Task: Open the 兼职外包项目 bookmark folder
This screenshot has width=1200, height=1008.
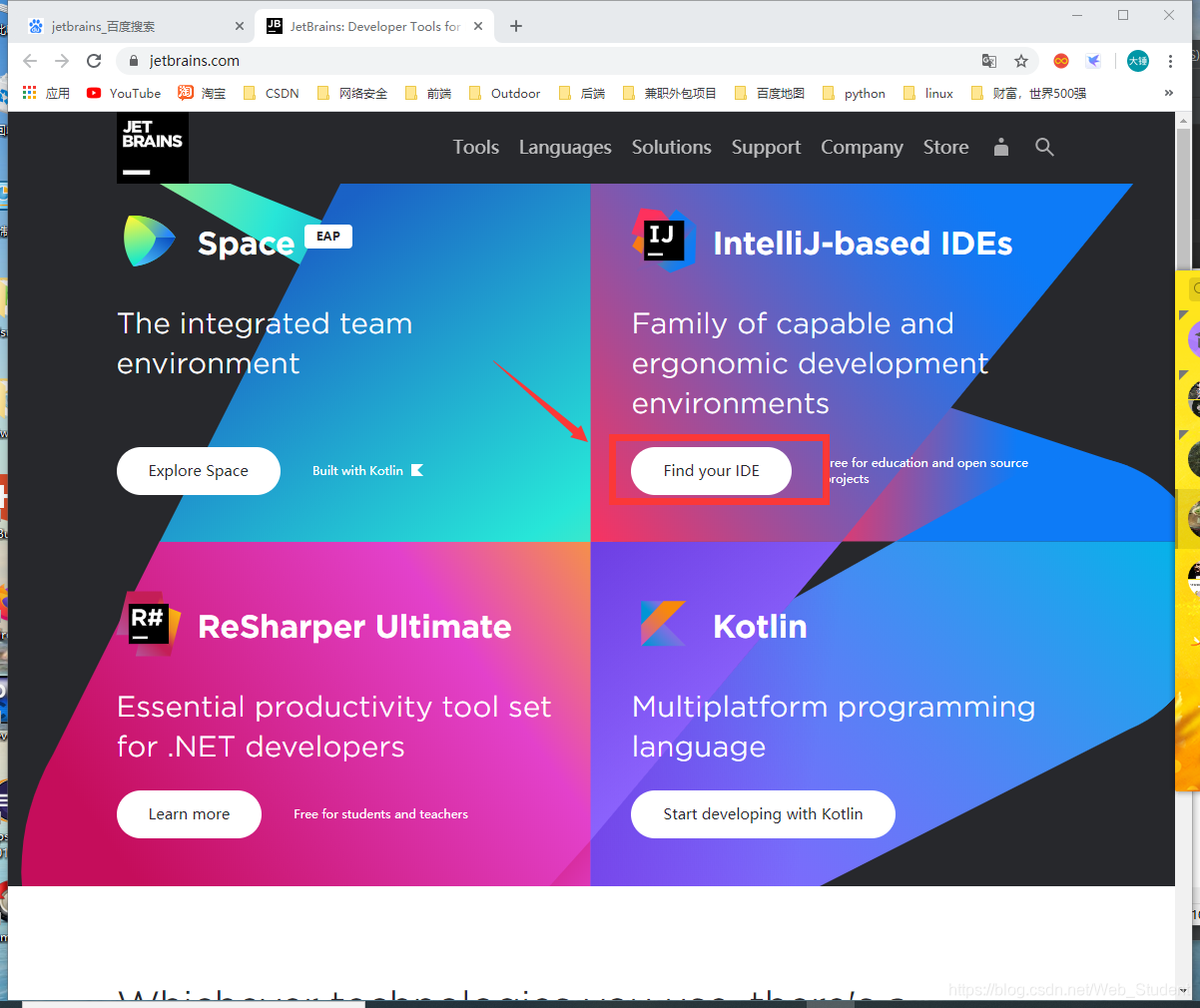Action: point(669,93)
